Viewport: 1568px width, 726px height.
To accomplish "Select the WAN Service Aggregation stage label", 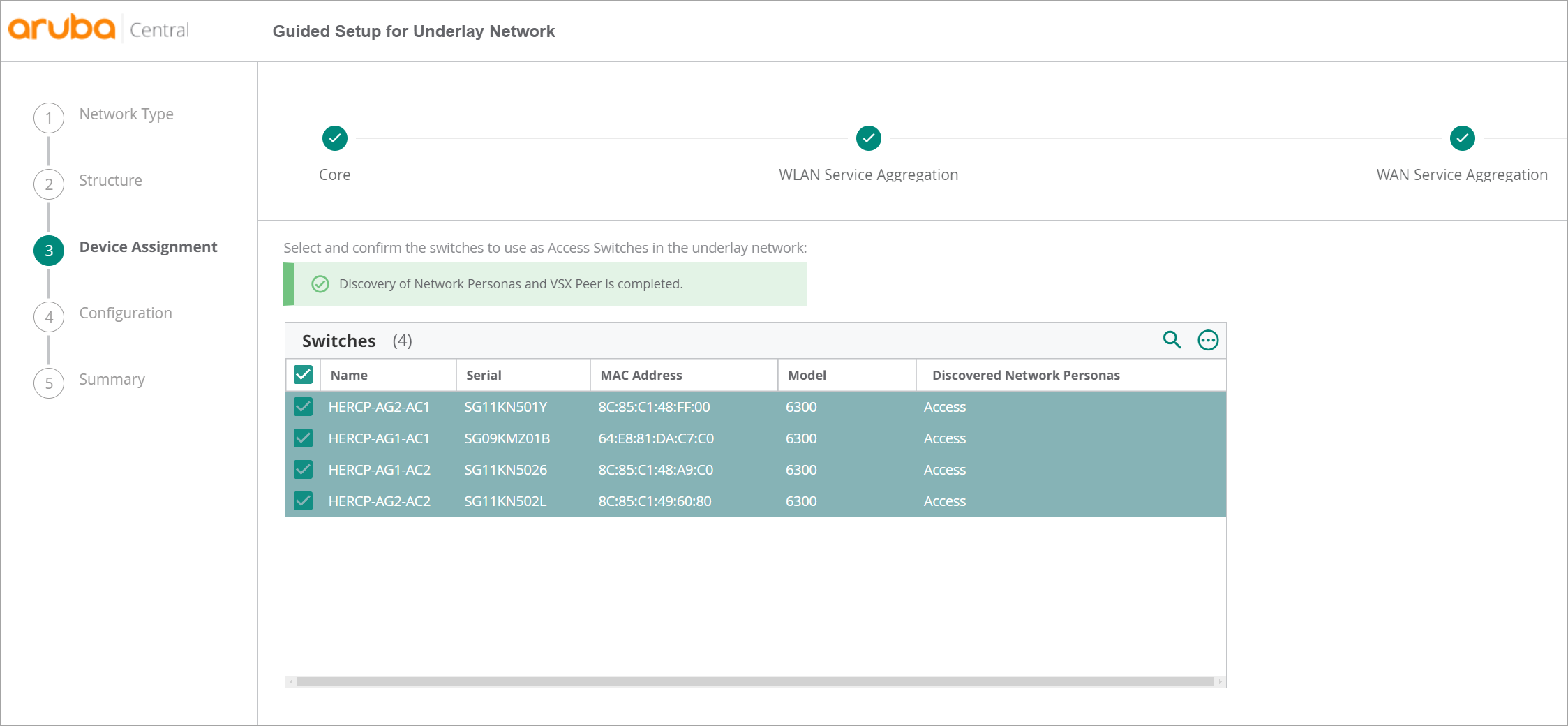I will tap(1462, 175).
